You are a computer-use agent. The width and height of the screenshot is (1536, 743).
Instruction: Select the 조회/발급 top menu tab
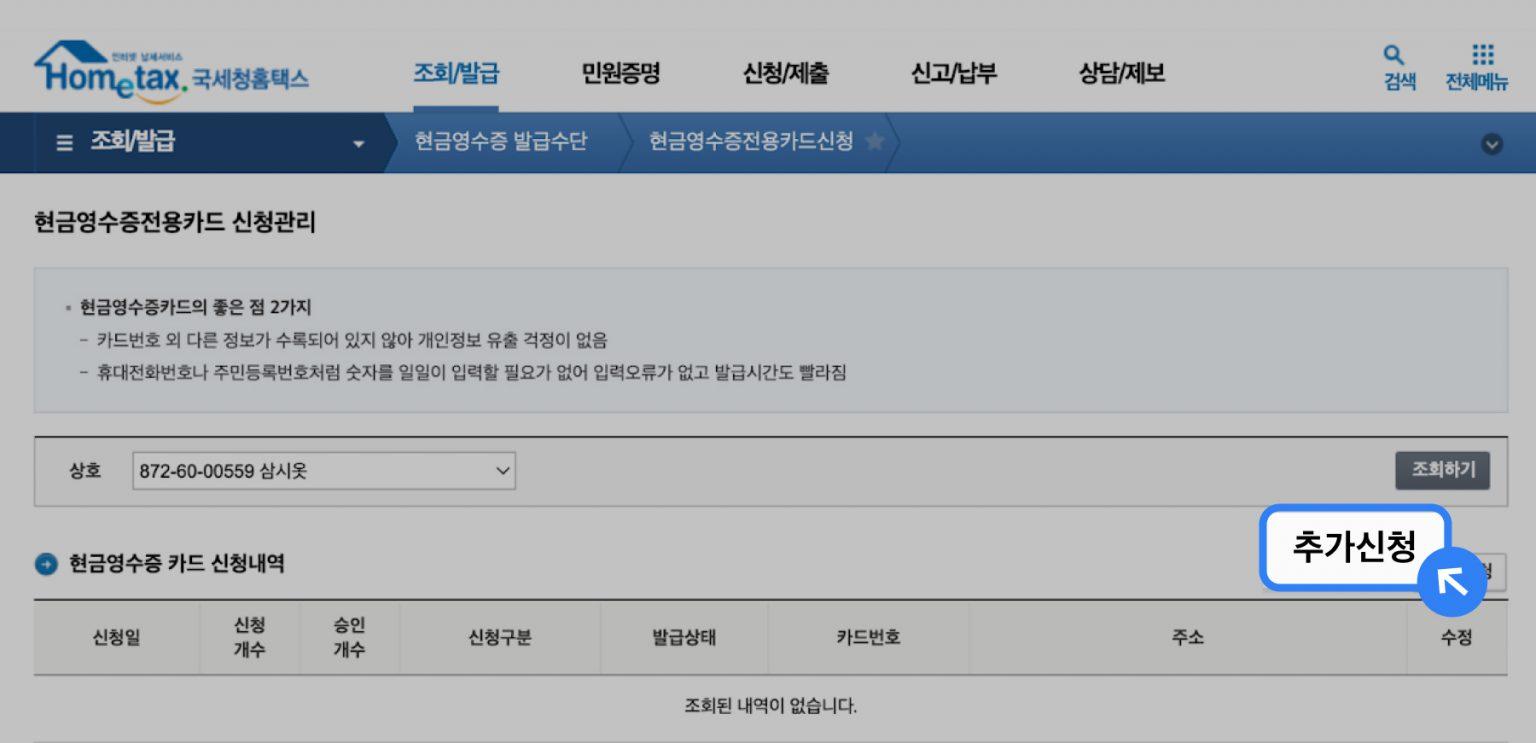tap(456, 73)
